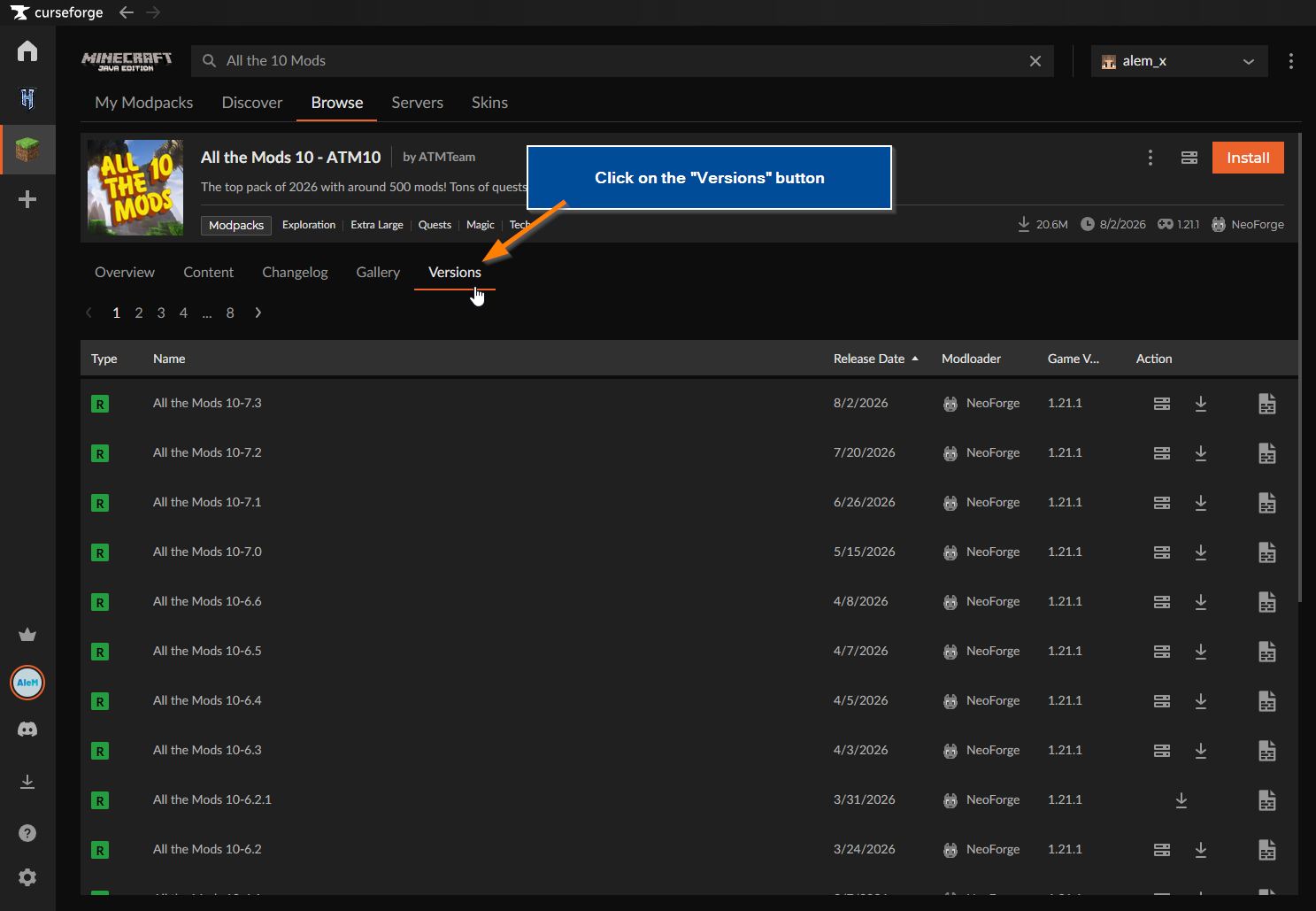Viewport: 1316px width, 911px height.
Task: Open the Overview tab
Action: (125, 272)
